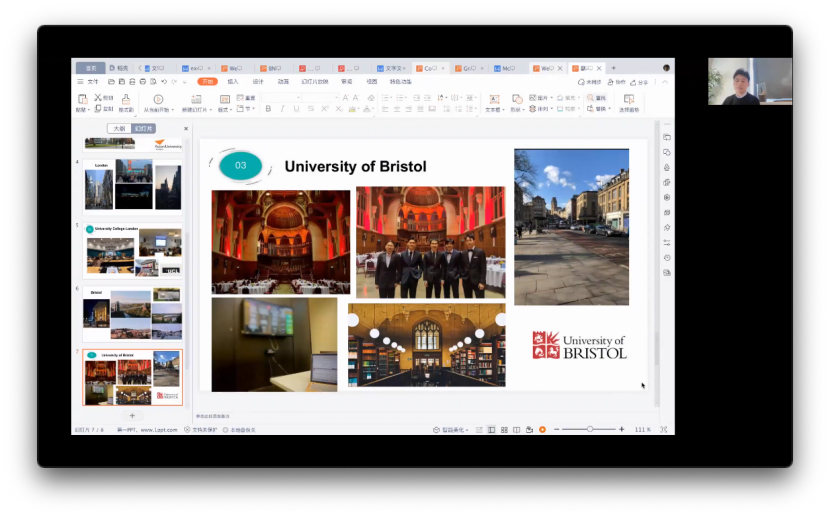Viewport: 830px width, 517px height.
Task: Decrease font size
Action: (x=356, y=97)
